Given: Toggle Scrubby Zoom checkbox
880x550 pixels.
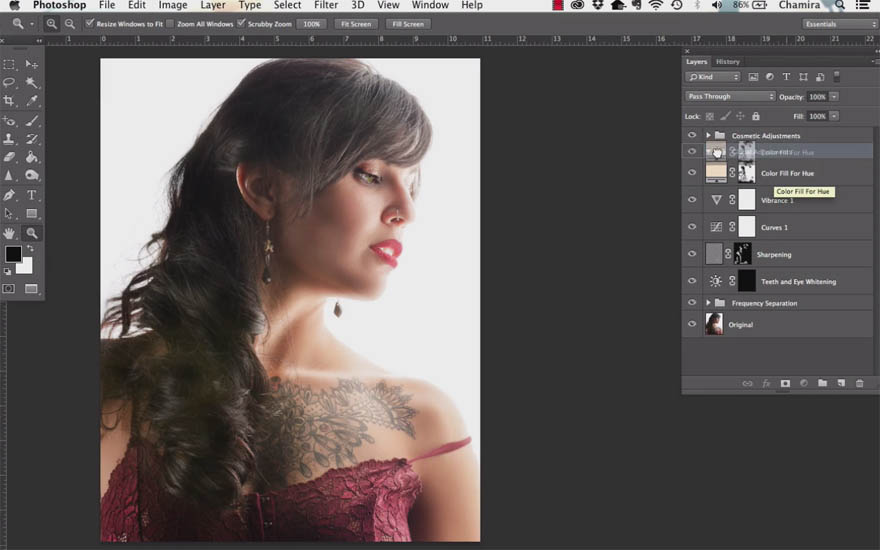Looking at the screenshot, I should click(x=241, y=24).
